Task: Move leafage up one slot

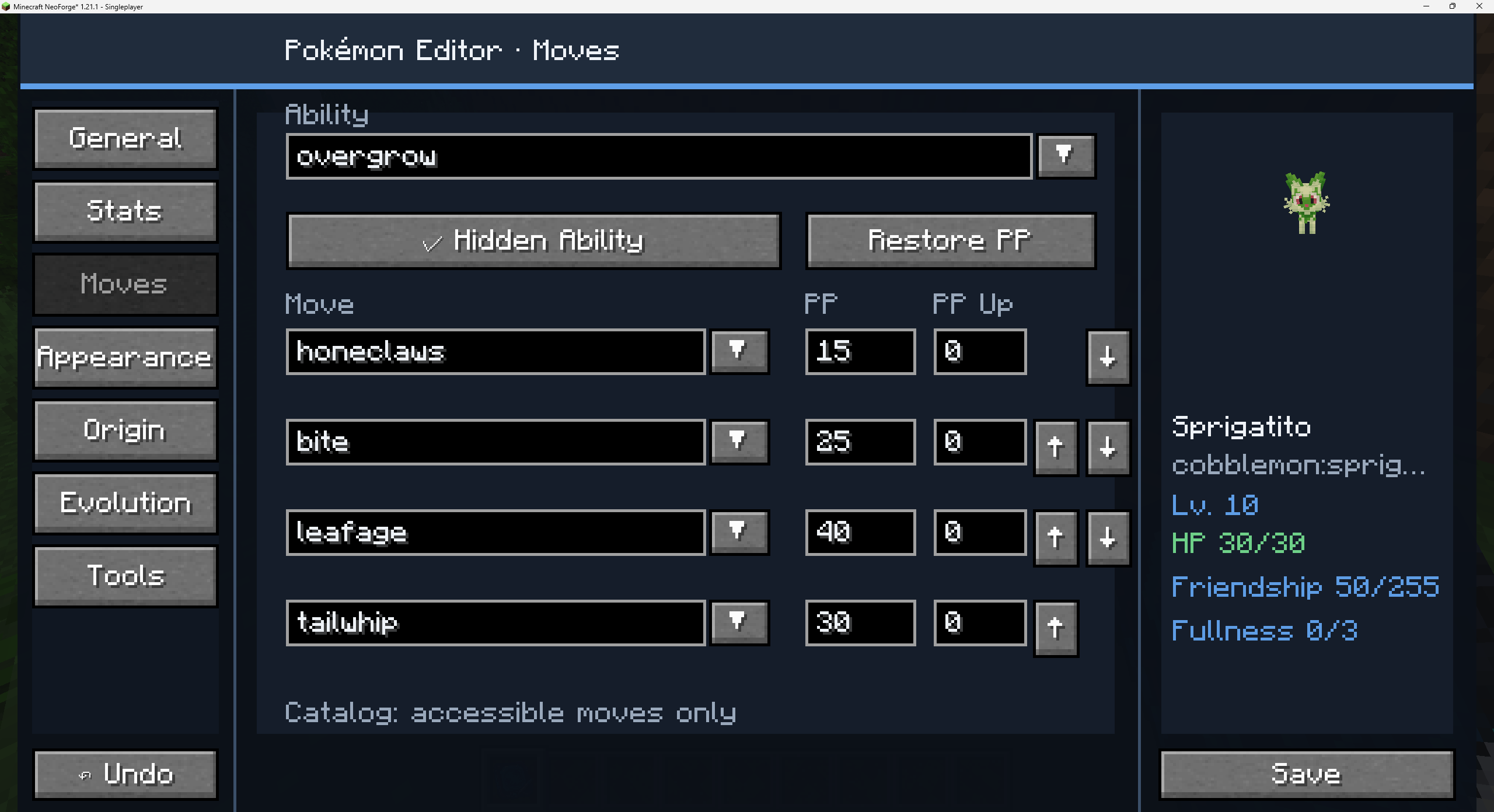Action: click(1055, 538)
